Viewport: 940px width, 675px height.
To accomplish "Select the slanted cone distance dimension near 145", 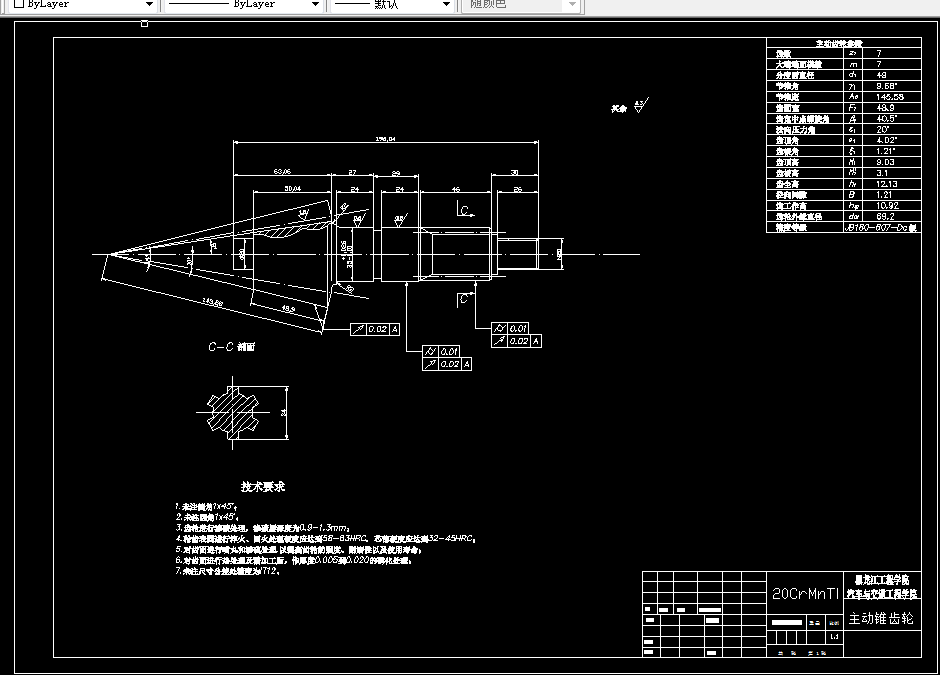I will [x=213, y=302].
